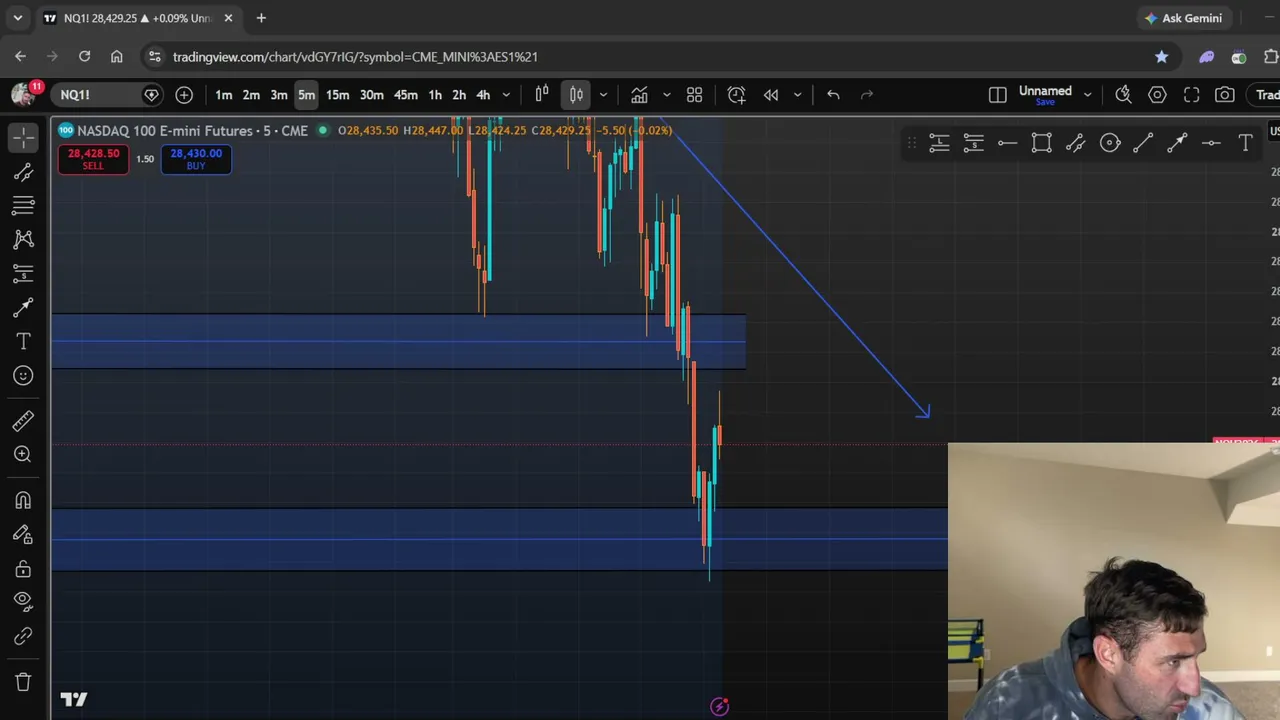This screenshot has height=720, width=1280.
Task: Switch to 2m timeframe
Action: point(251,95)
